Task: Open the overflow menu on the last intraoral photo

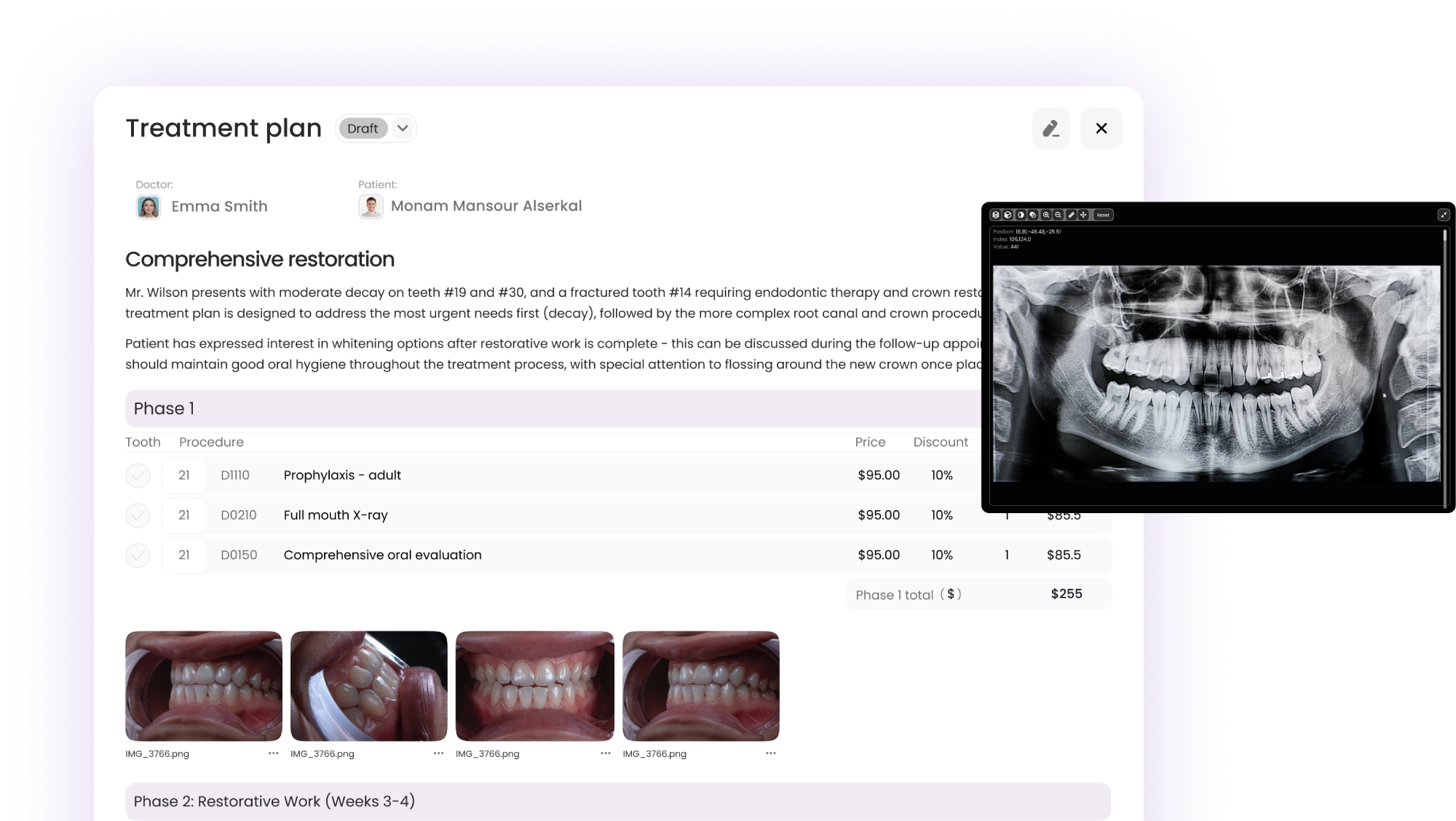Action: (x=769, y=754)
